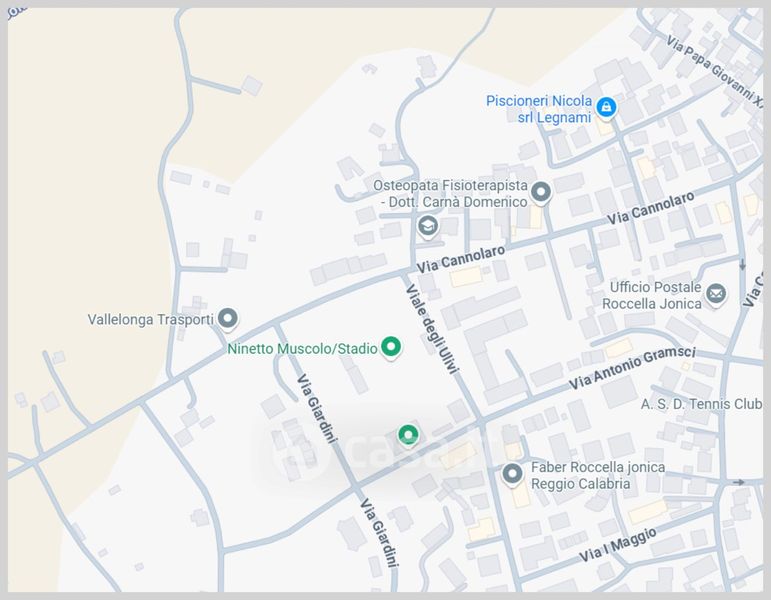Click the Ninetto Muscolo/Stadio text label
771x600 pixels.
[x=302, y=349]
